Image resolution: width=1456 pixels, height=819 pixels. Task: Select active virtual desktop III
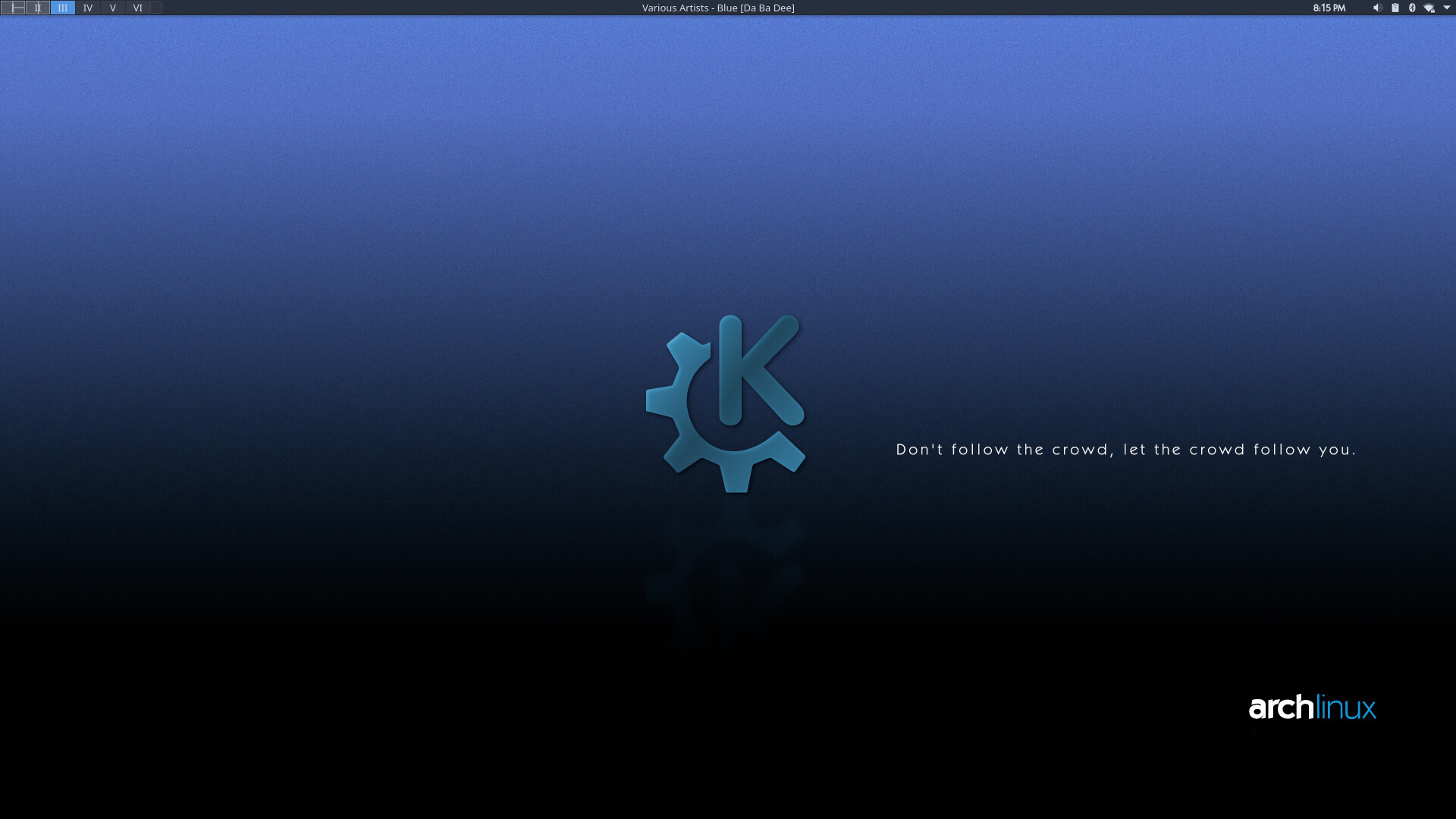pyautogui.click(x=63, y=8)
